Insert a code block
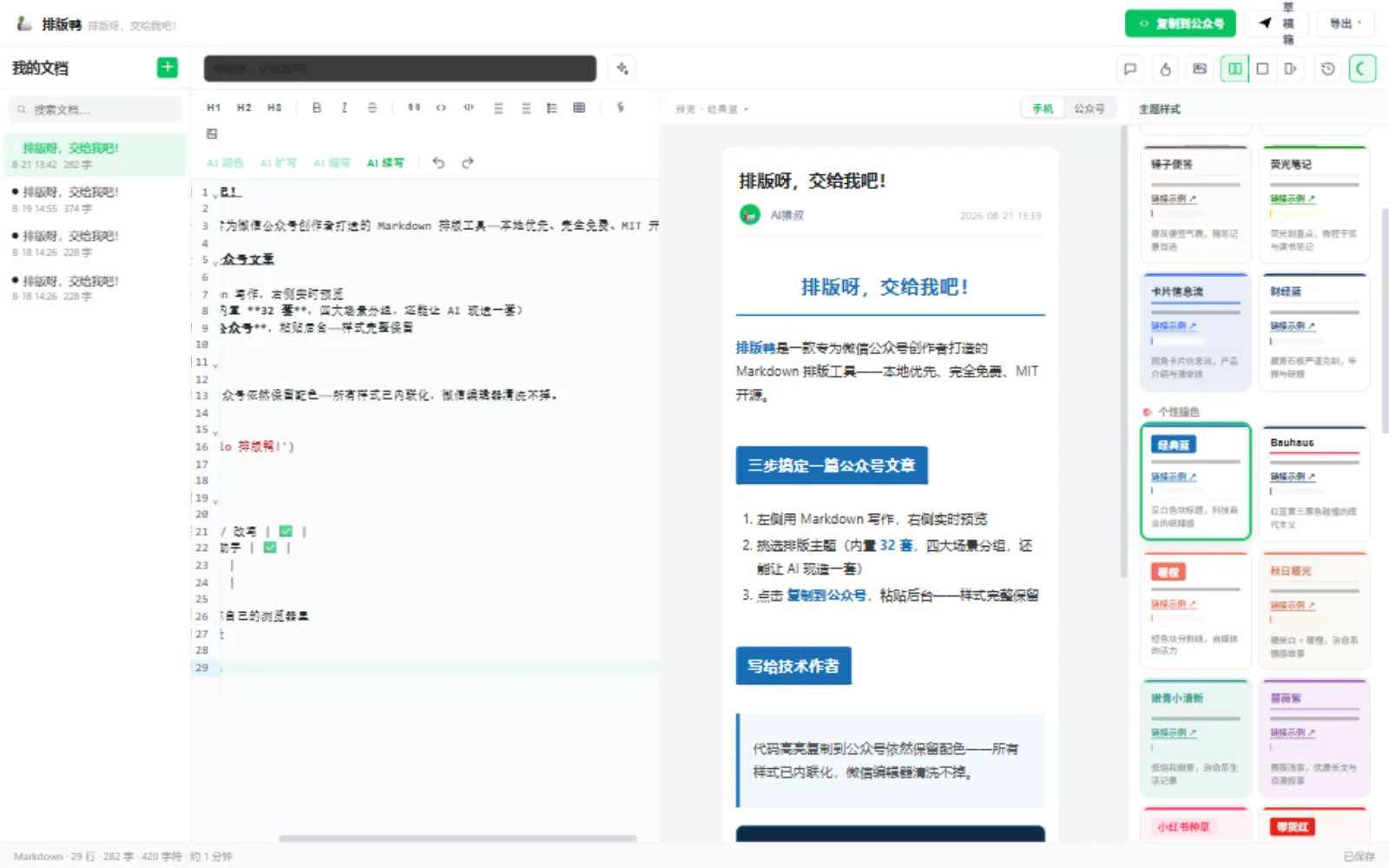 (469, 108)
